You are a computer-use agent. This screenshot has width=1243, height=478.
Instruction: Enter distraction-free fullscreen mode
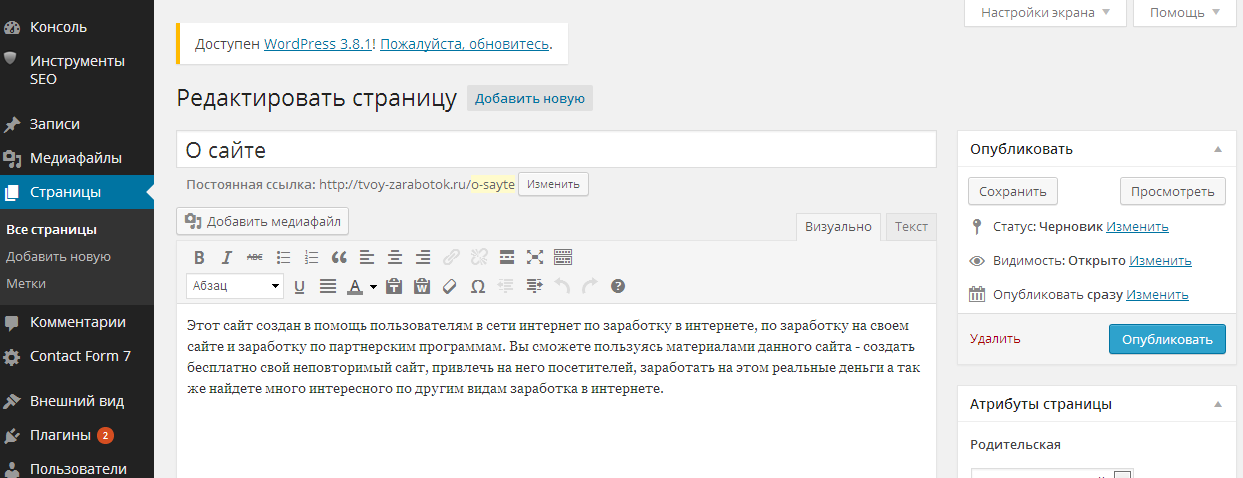(535, 257)
